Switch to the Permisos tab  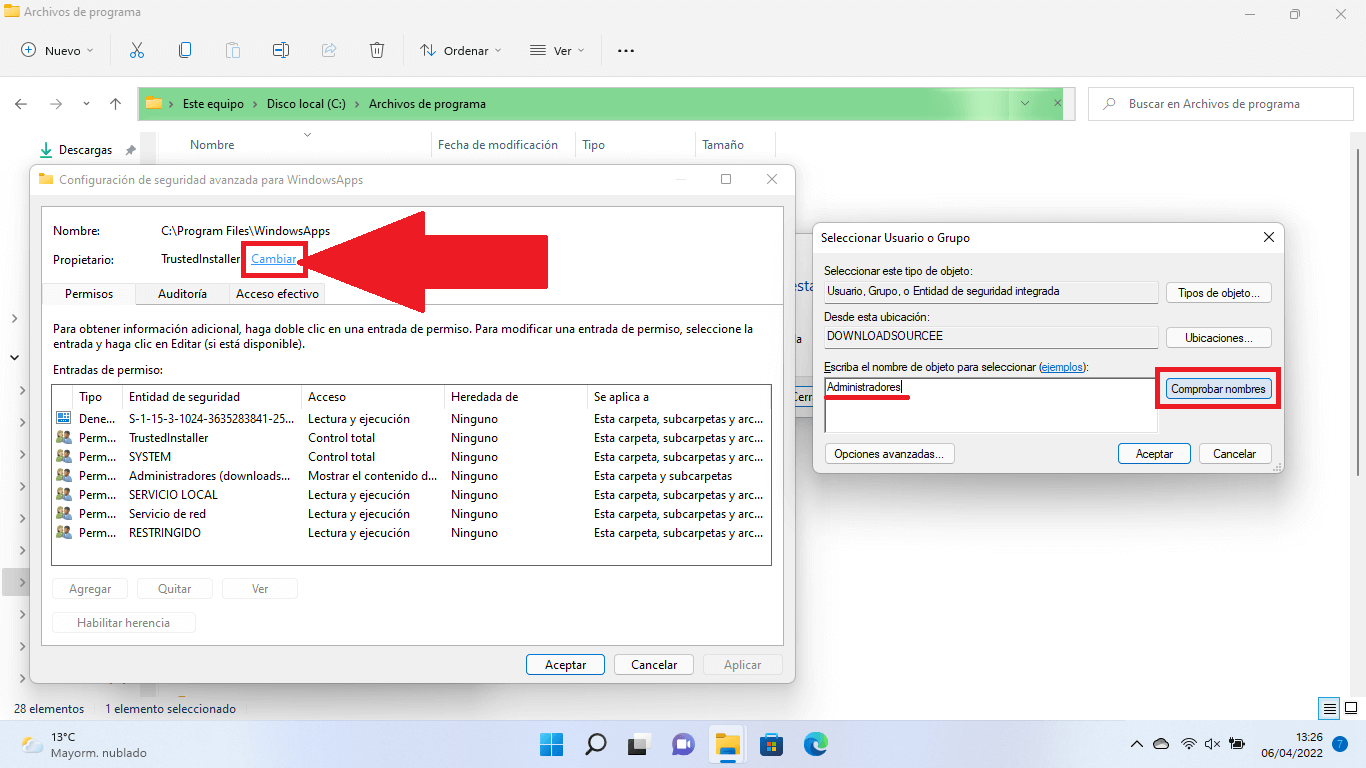tap(89, 294)
